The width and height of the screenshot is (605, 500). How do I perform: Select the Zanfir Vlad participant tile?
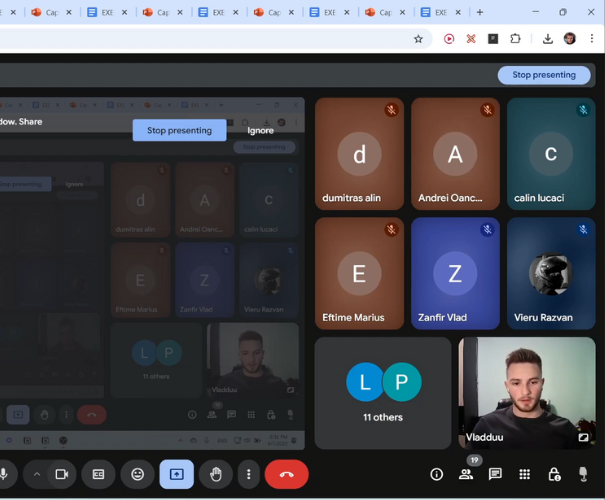pos(455,273)
